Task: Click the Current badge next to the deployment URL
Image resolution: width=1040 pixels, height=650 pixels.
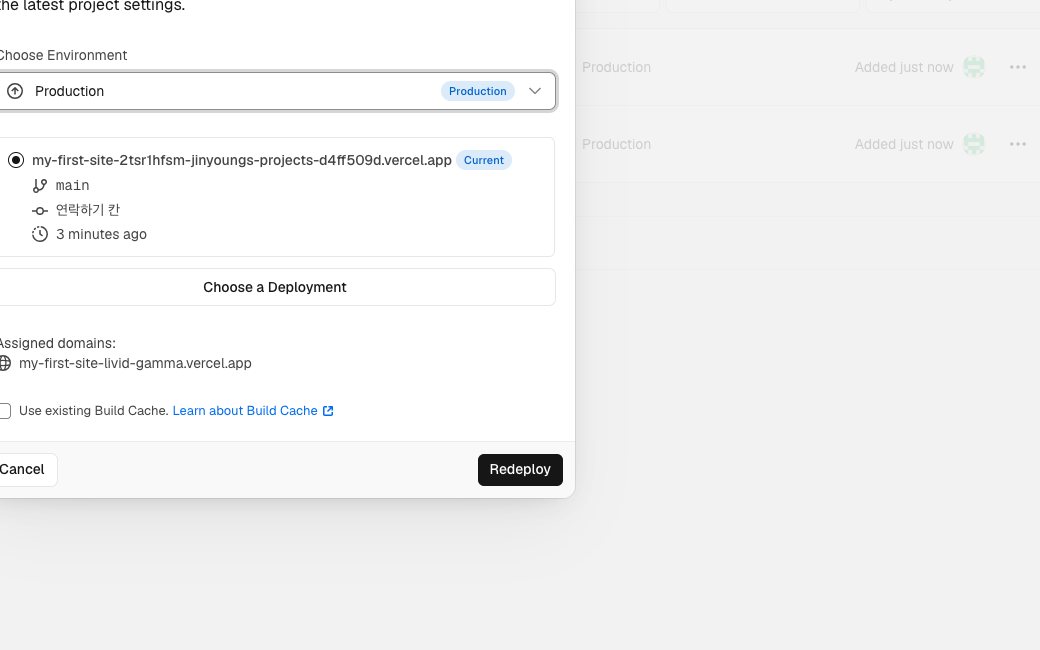Action: point(484,160)
